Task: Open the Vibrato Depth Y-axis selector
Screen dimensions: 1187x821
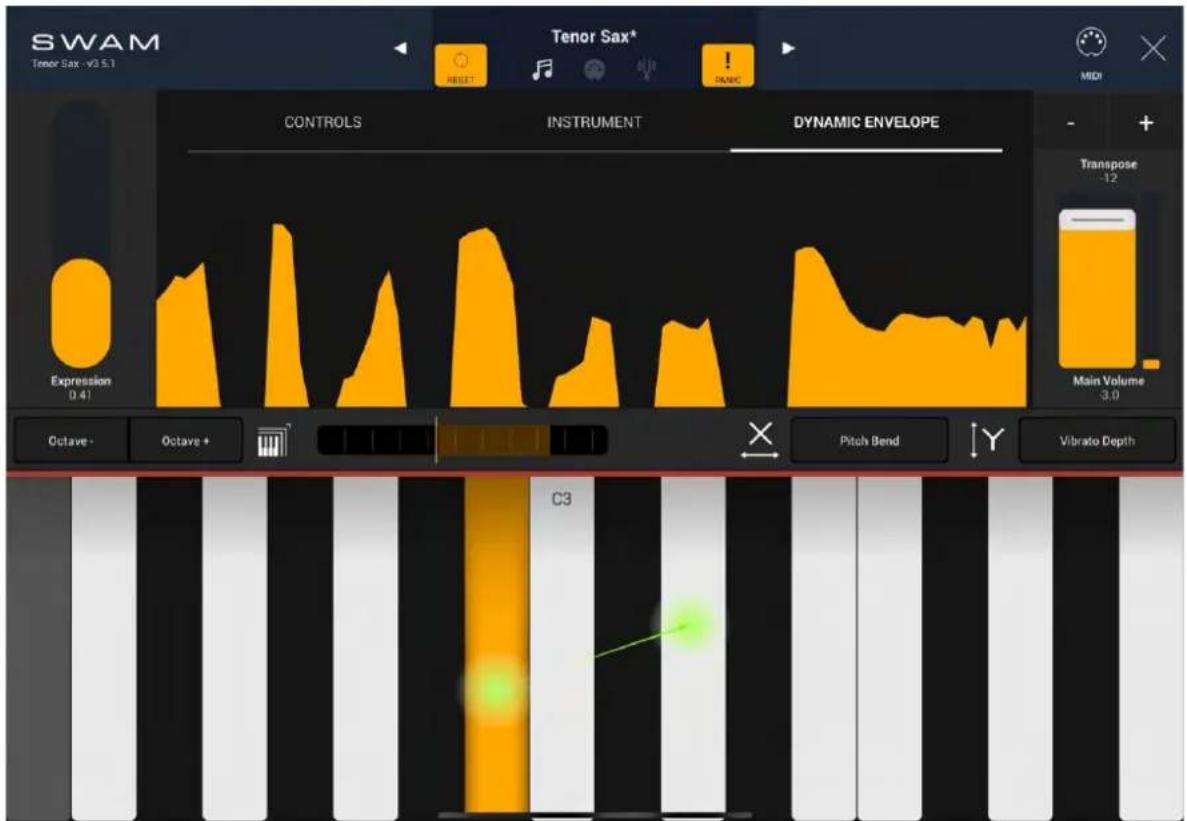Action: 1097,440
